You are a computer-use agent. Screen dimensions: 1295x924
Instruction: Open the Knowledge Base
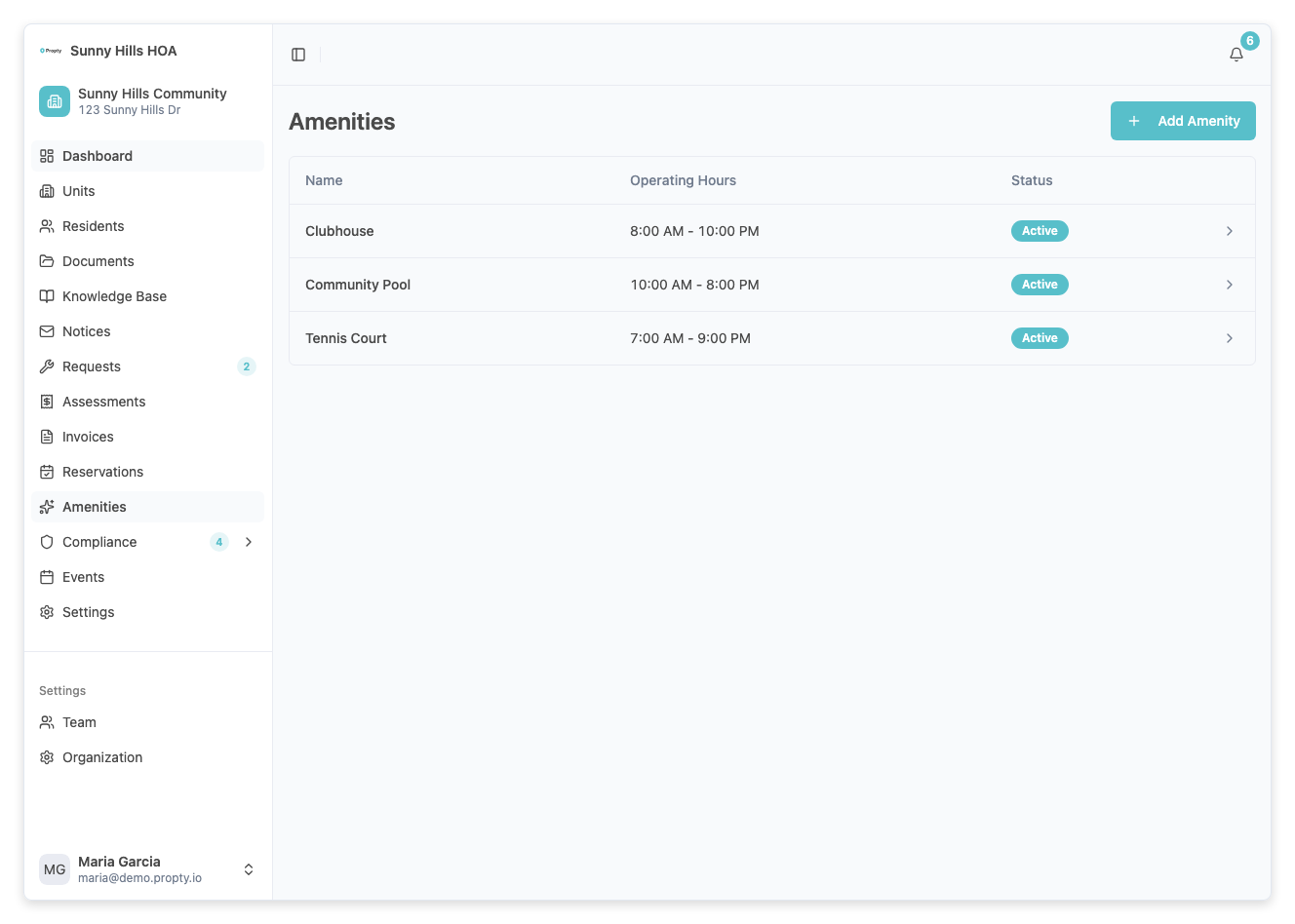pyautogui.click(x=114, y=296)
